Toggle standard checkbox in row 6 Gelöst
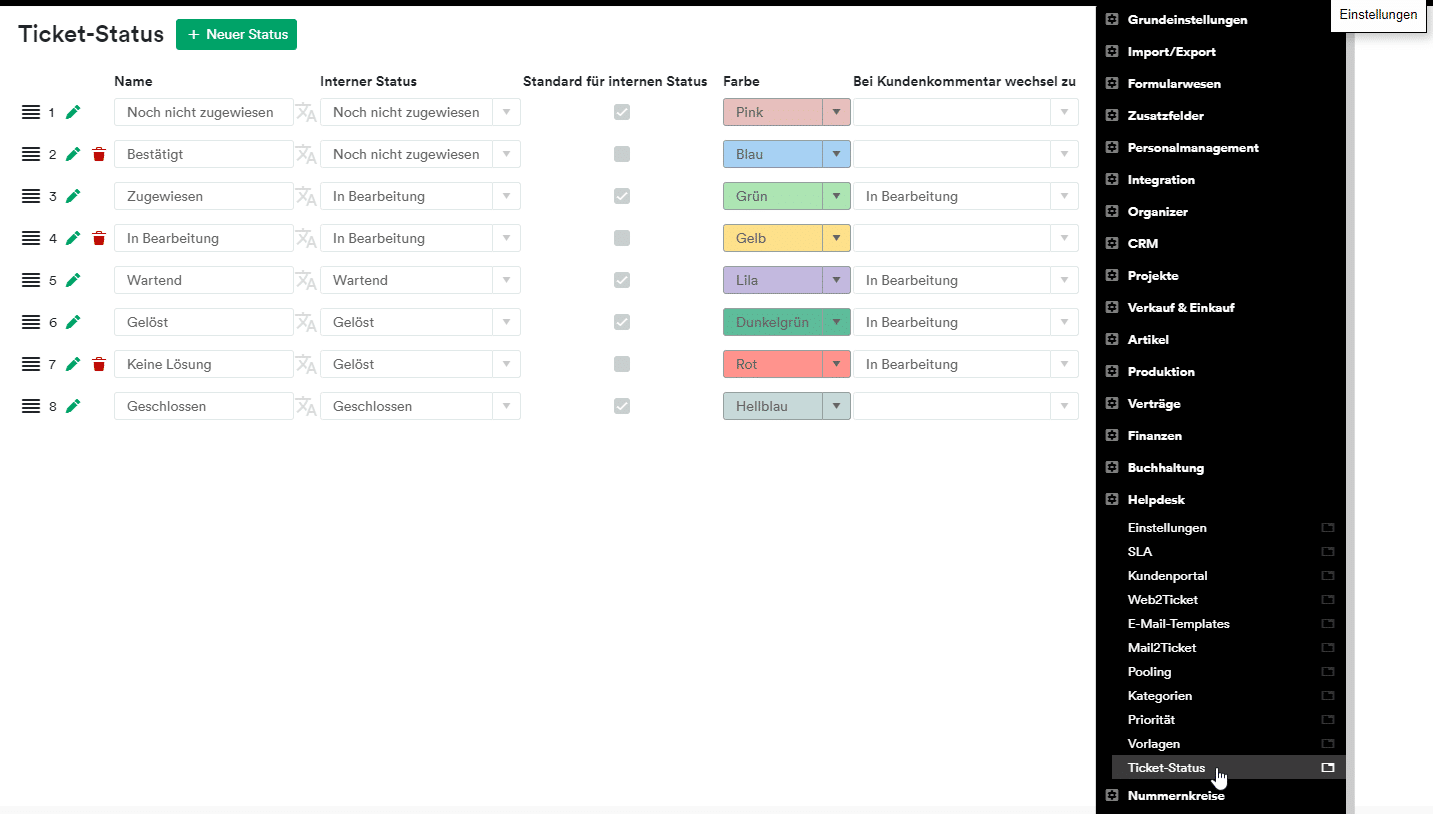 (x=622, y=322)
